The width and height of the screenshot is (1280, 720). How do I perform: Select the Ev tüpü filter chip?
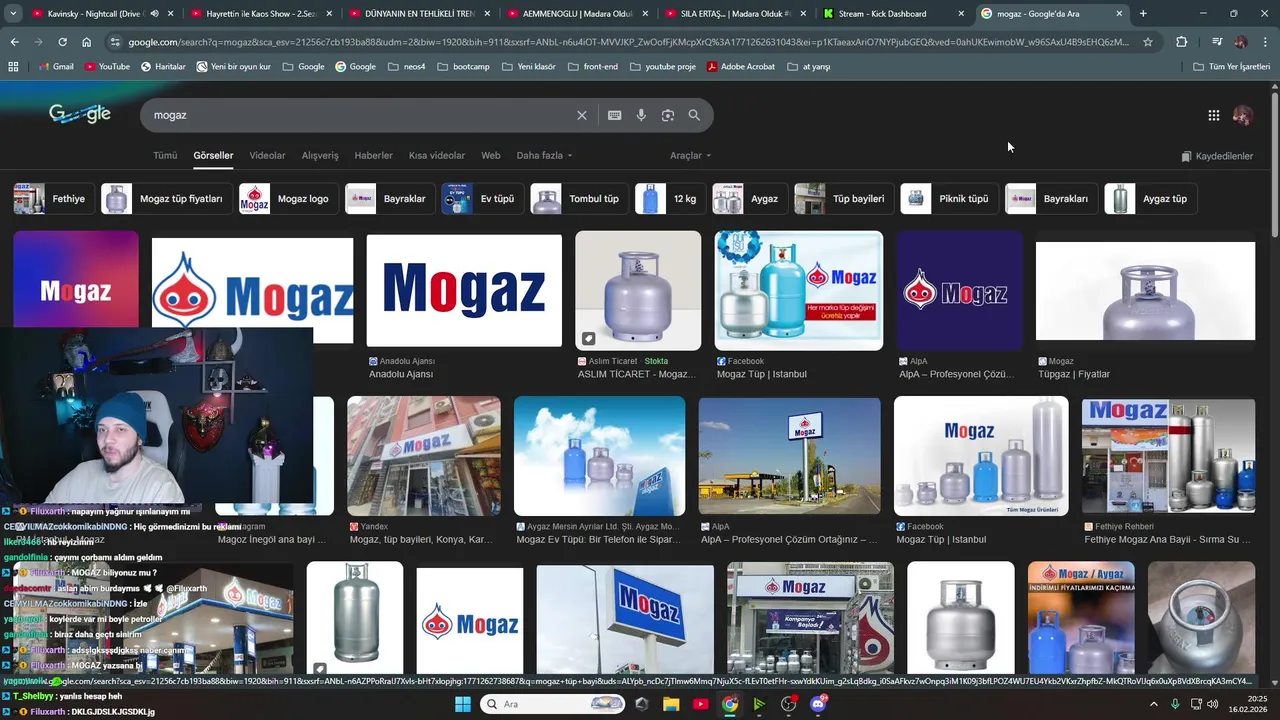pyautogui.click(x=482, y=199)
